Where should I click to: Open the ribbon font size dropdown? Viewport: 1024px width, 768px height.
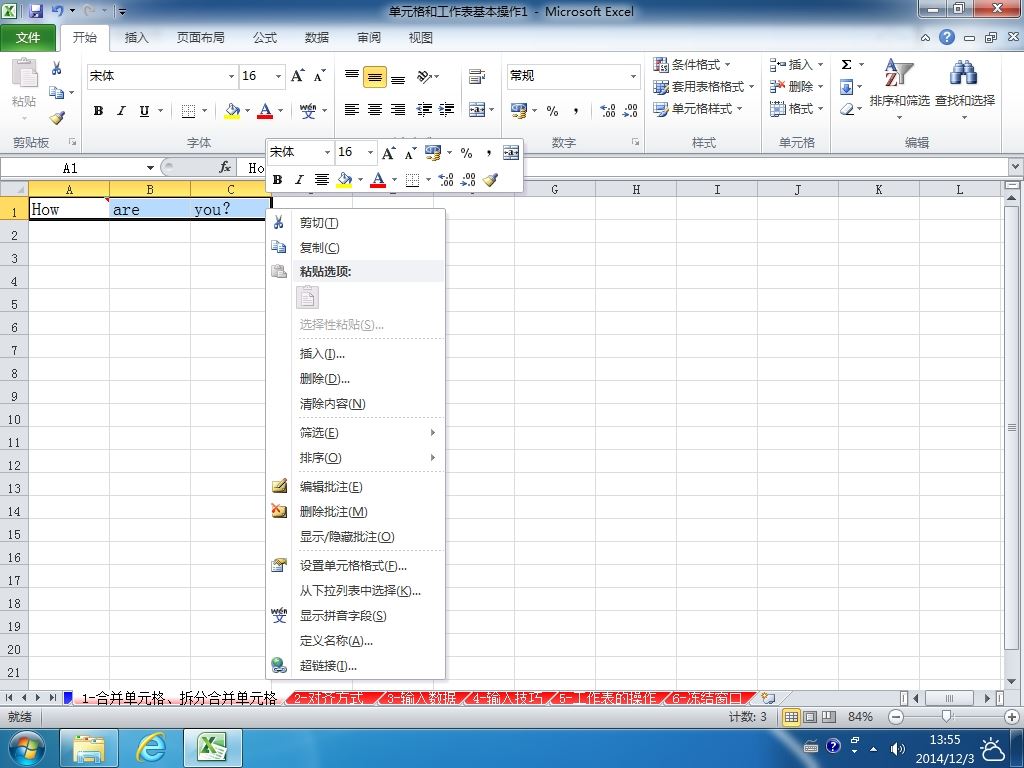pos(278,76)
